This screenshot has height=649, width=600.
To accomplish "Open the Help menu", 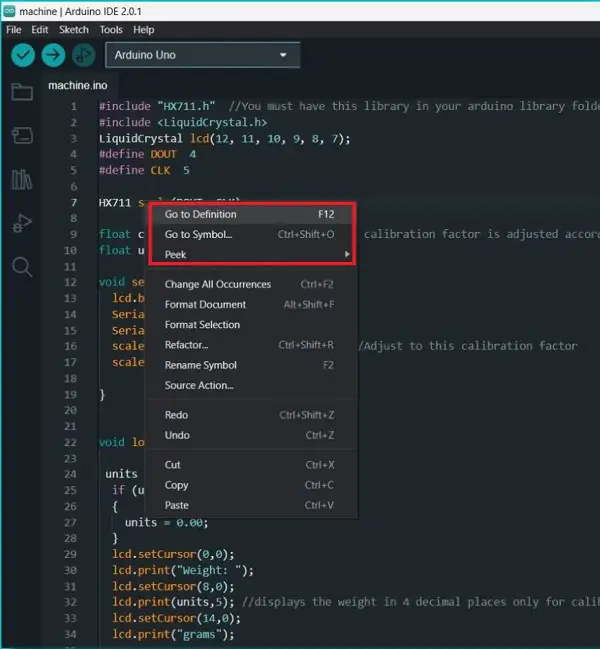I will click(144, 30).
